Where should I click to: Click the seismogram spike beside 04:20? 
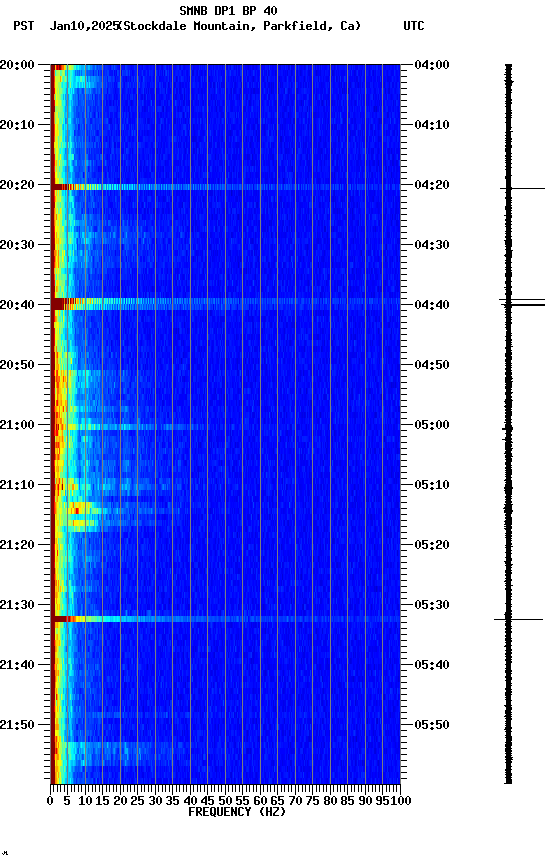click(522, 188)
